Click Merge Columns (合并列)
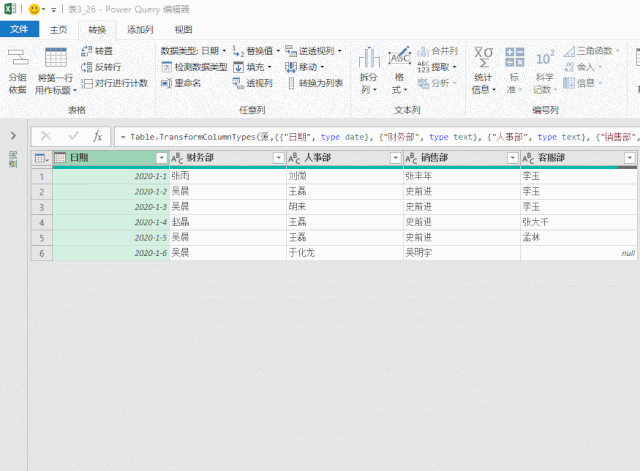 437,51
